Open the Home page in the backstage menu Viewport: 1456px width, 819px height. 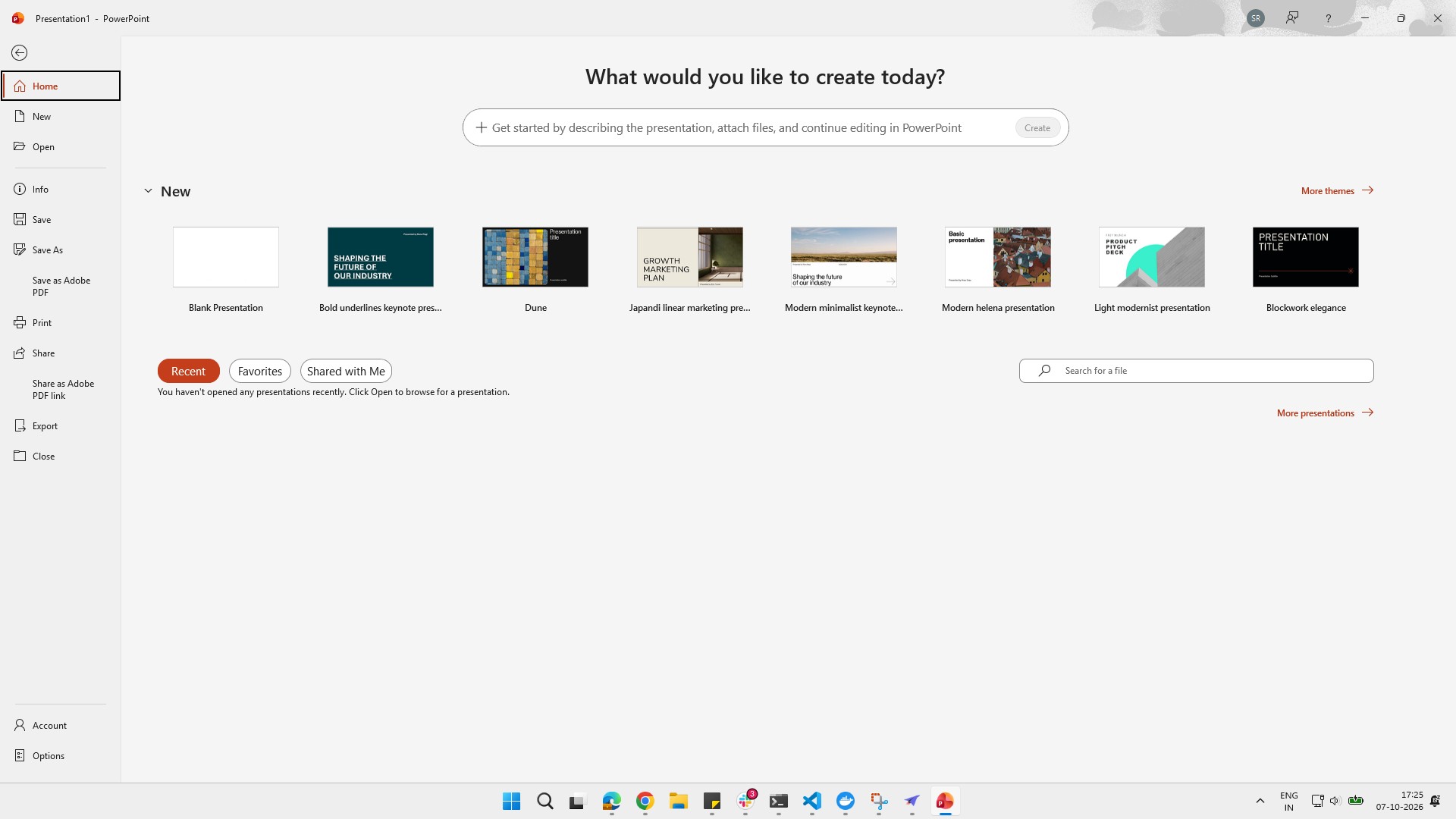click(61, 86)
